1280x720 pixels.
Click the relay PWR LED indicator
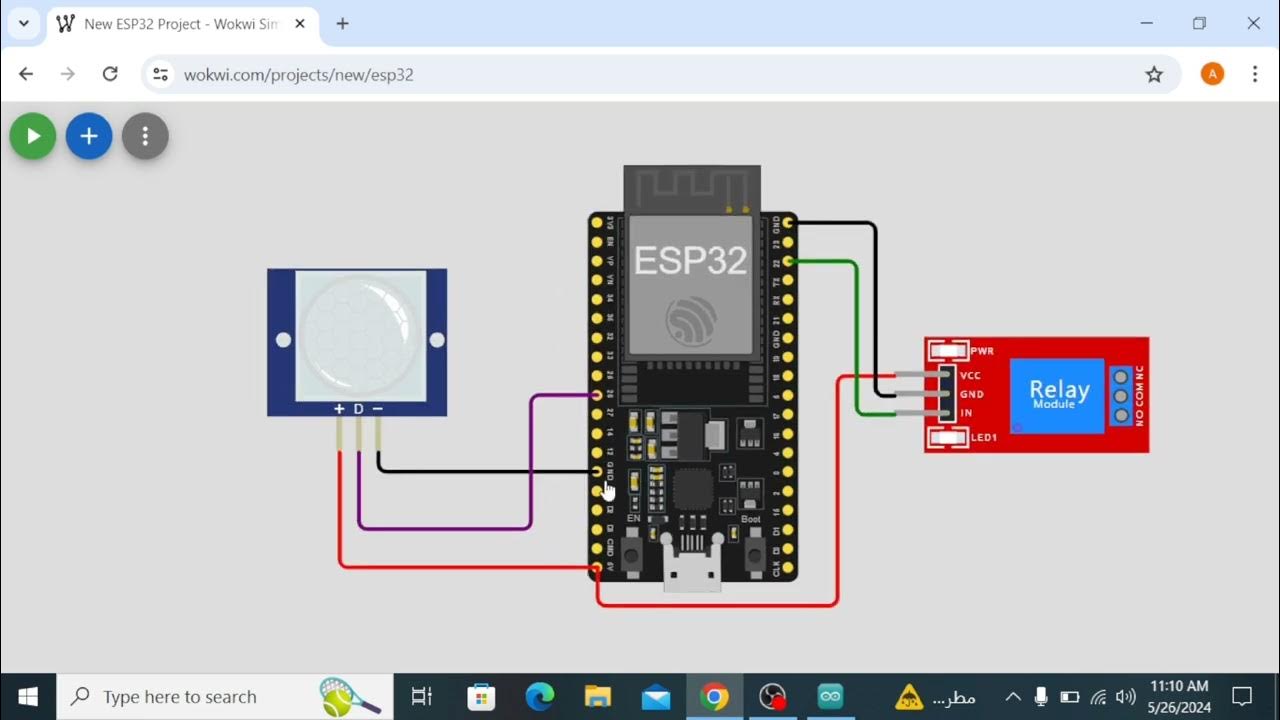coord(948,351)
